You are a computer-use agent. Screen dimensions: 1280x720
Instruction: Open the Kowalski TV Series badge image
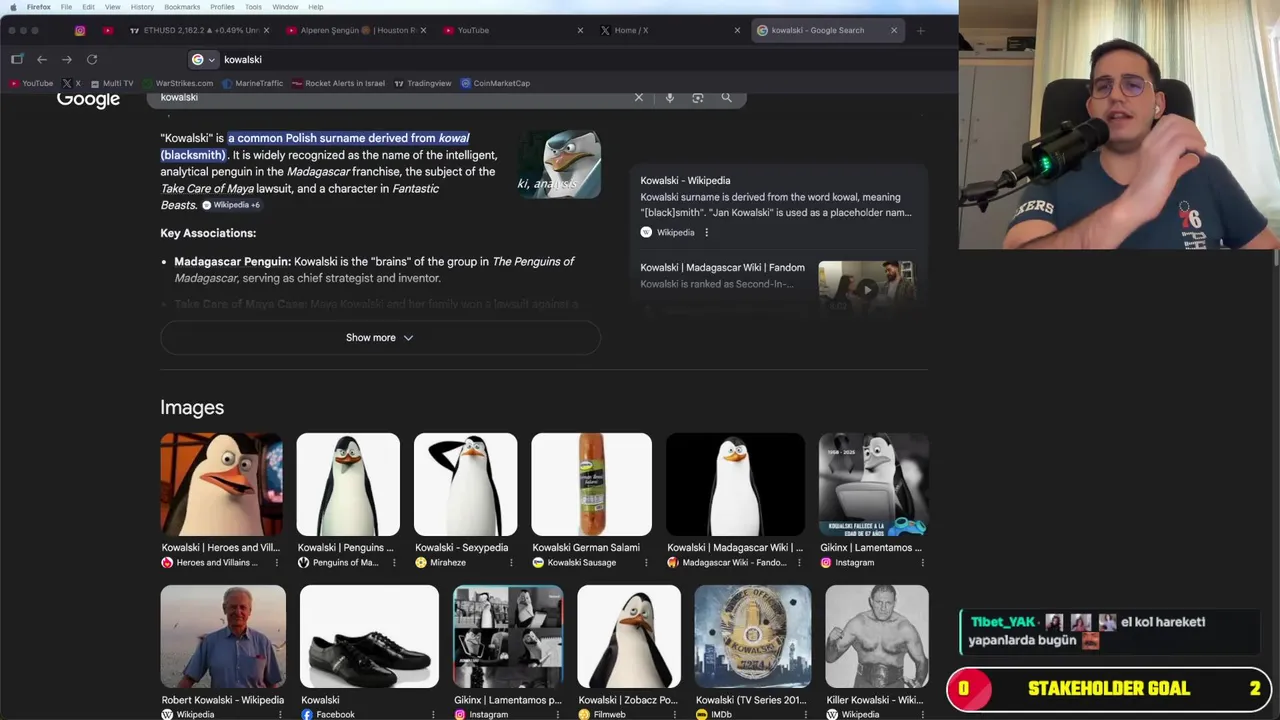753,637
